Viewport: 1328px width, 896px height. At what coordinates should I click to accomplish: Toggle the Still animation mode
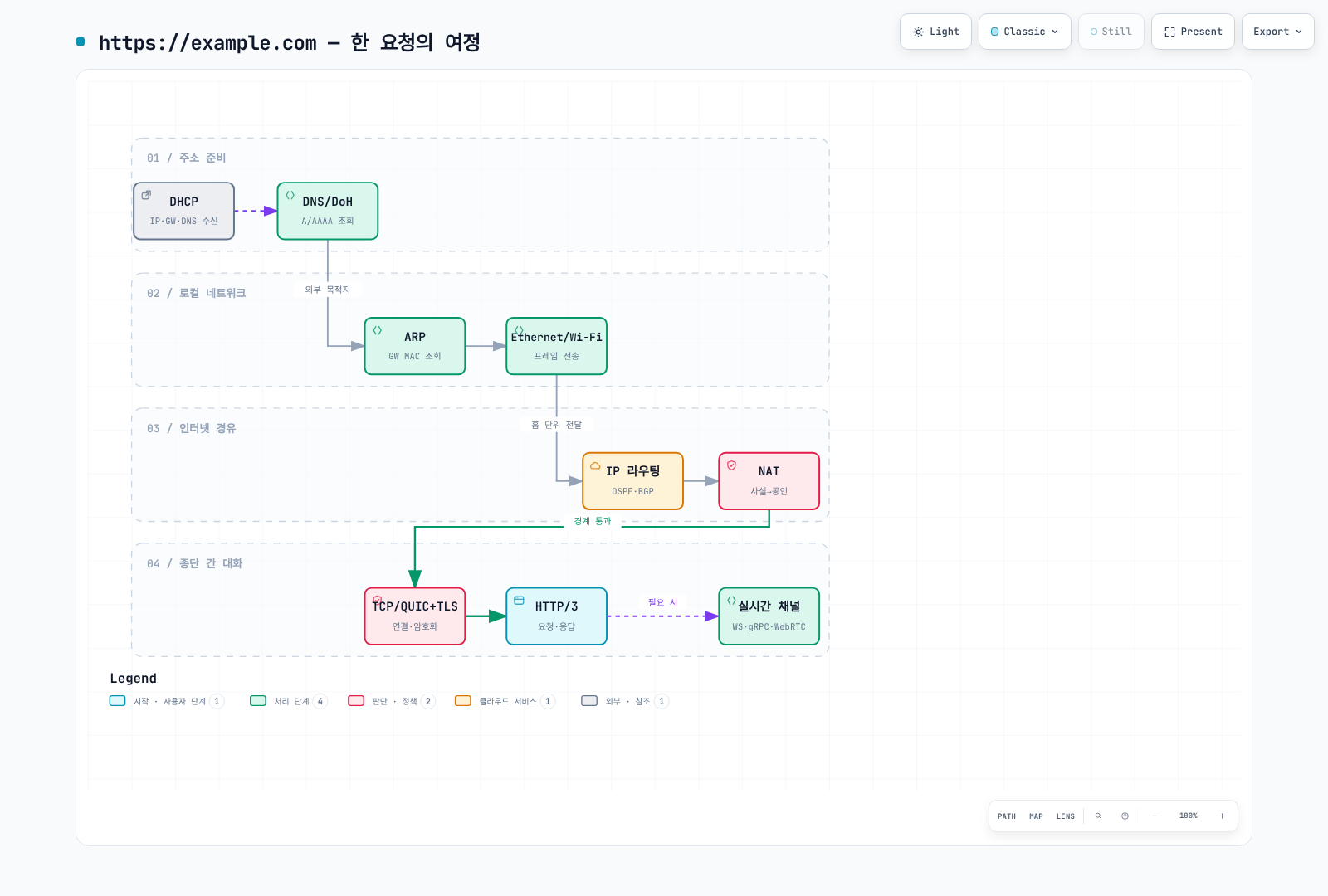pos(1111,32)
